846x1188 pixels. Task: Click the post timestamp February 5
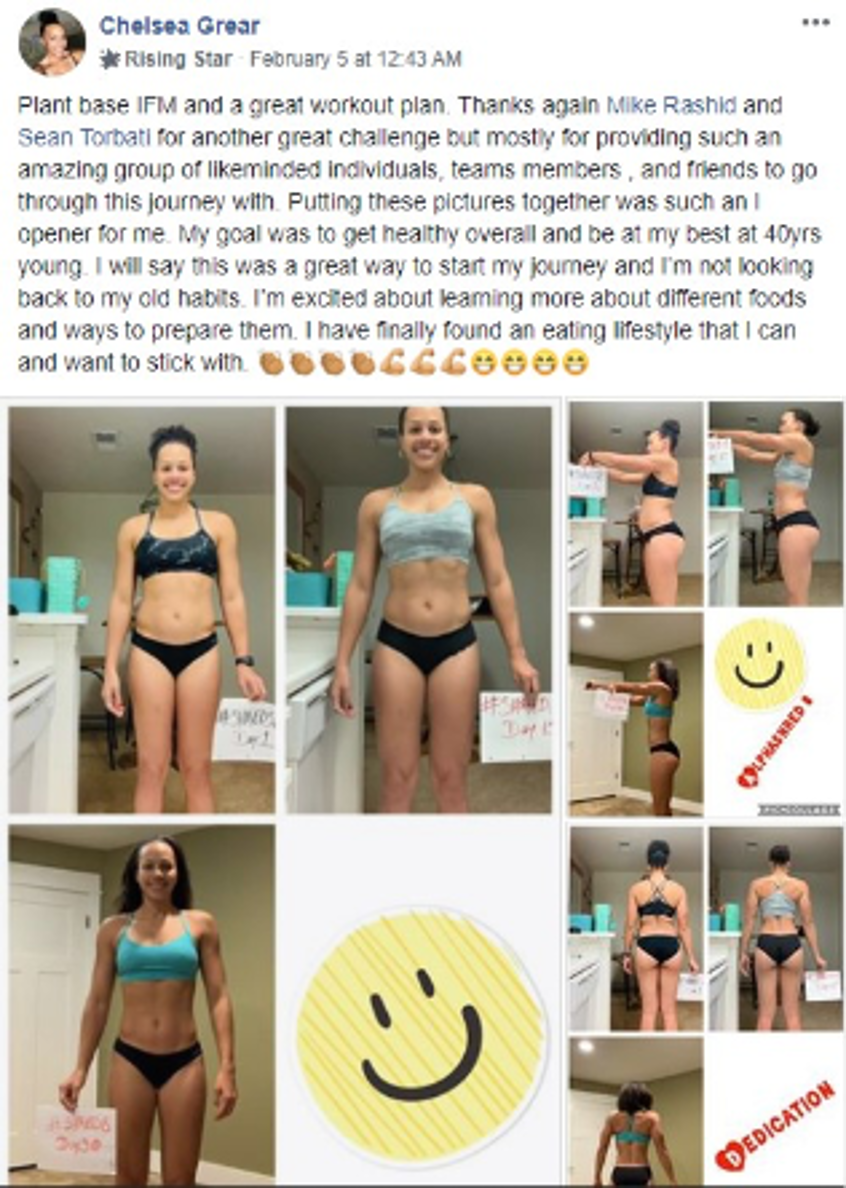click(x=355, y=59)
